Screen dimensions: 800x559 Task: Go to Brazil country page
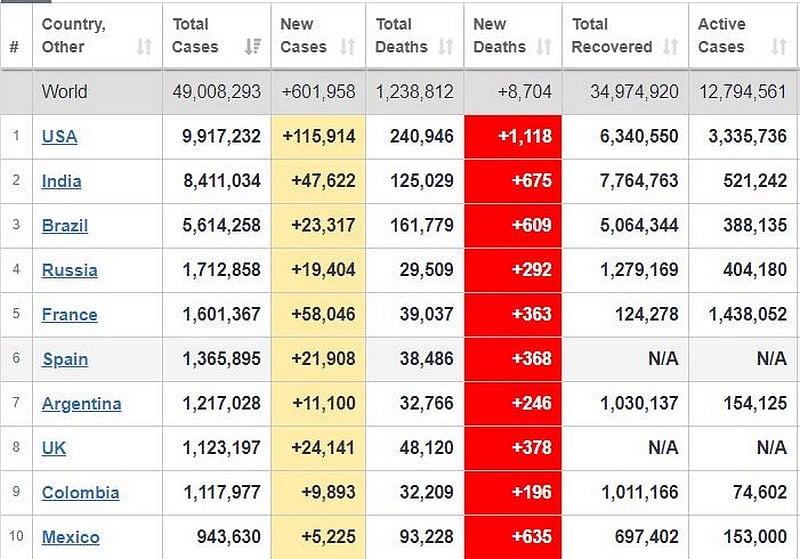(65, 225)
